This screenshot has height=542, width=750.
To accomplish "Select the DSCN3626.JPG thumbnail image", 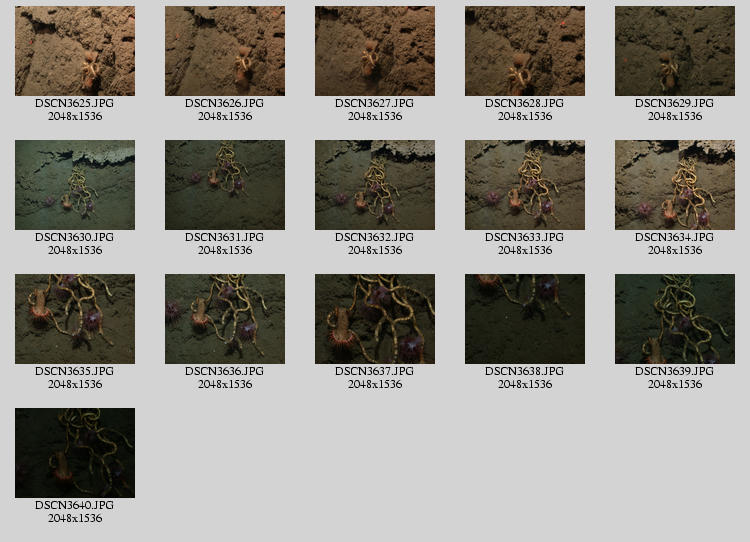I will (225, 51).
